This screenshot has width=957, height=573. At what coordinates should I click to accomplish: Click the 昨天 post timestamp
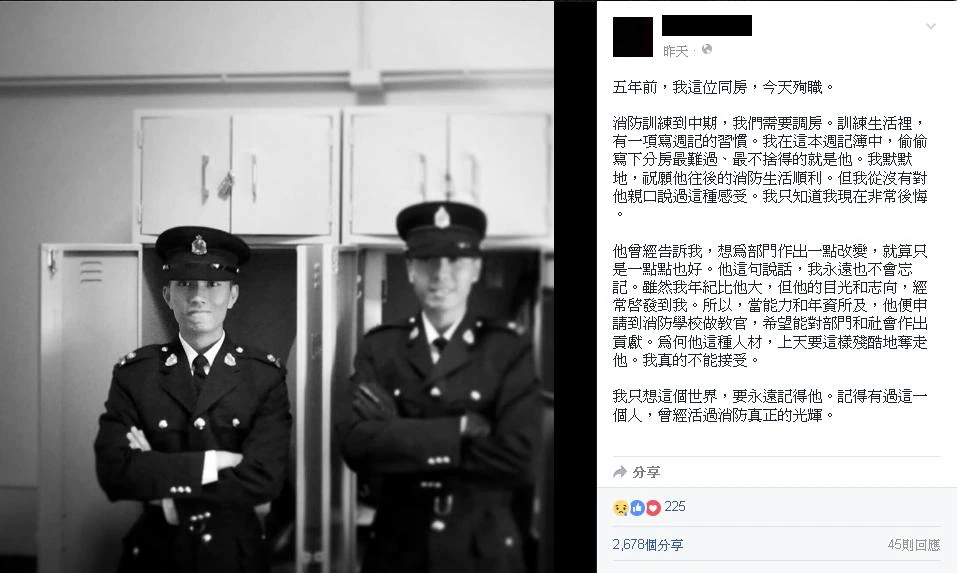click(x=676, y=51)
